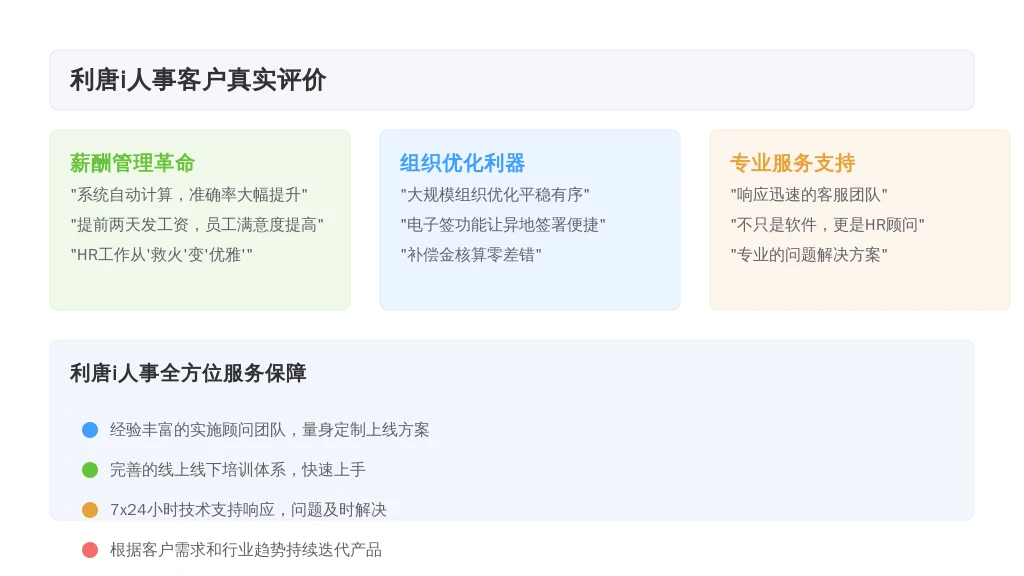Click quote "提前两天发工资，员工满意度提高"
This screenshot has height=576, width=1024.
[197, 225]
